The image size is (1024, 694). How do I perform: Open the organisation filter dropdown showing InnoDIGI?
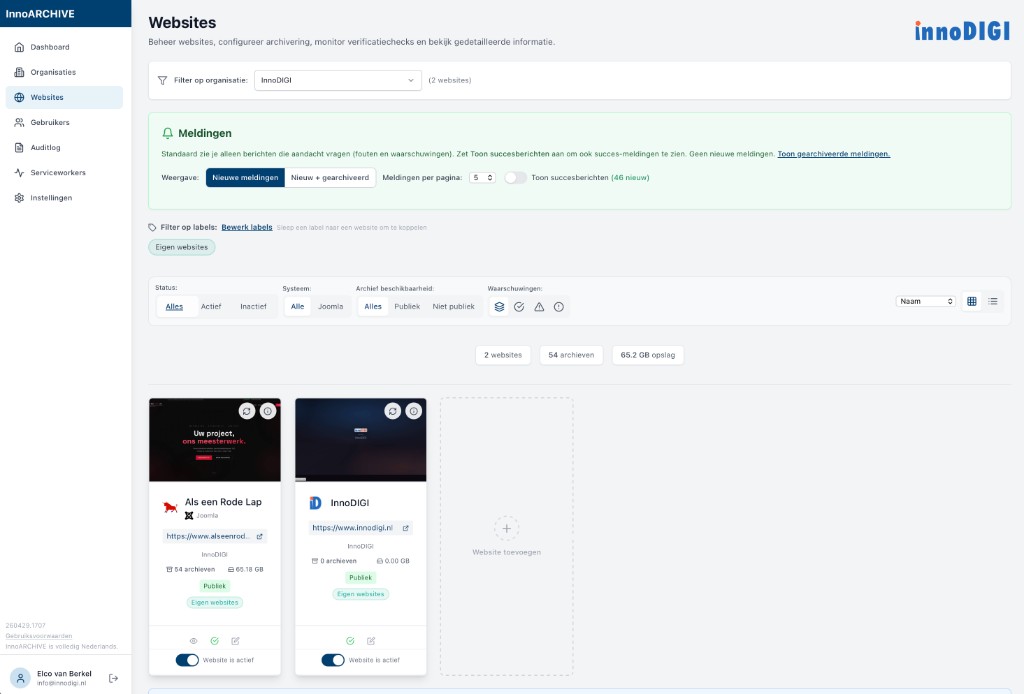click(x=338, y=80)
